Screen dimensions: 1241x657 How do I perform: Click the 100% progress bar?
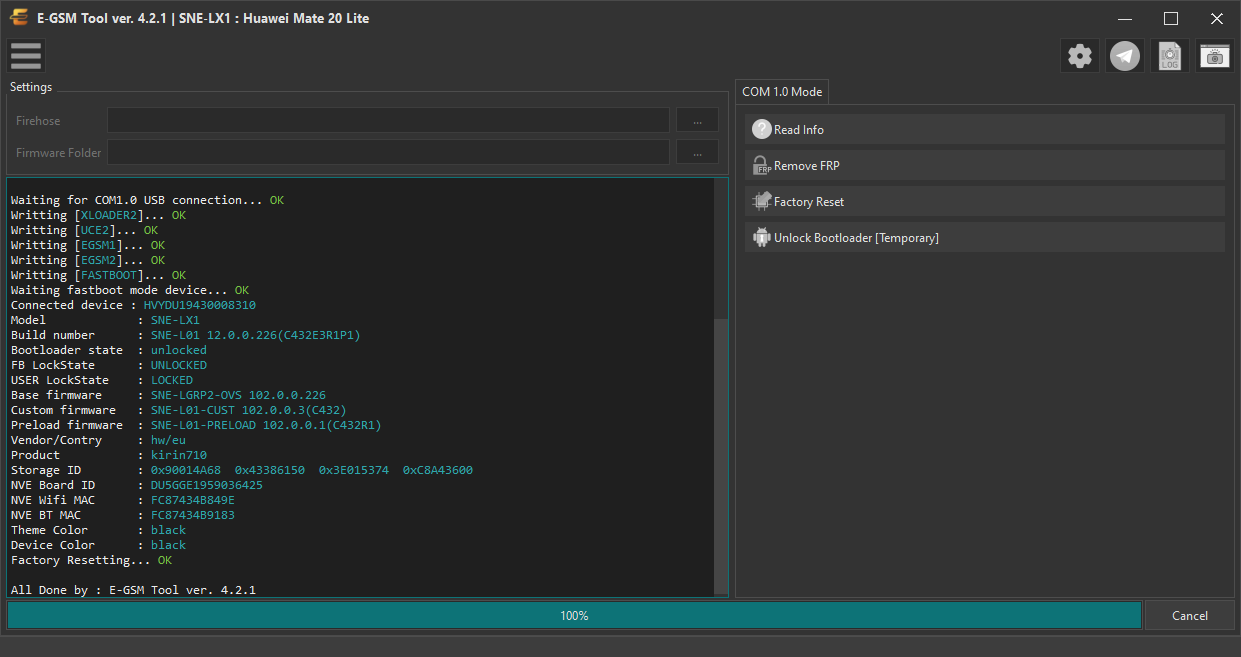point(574,615)
